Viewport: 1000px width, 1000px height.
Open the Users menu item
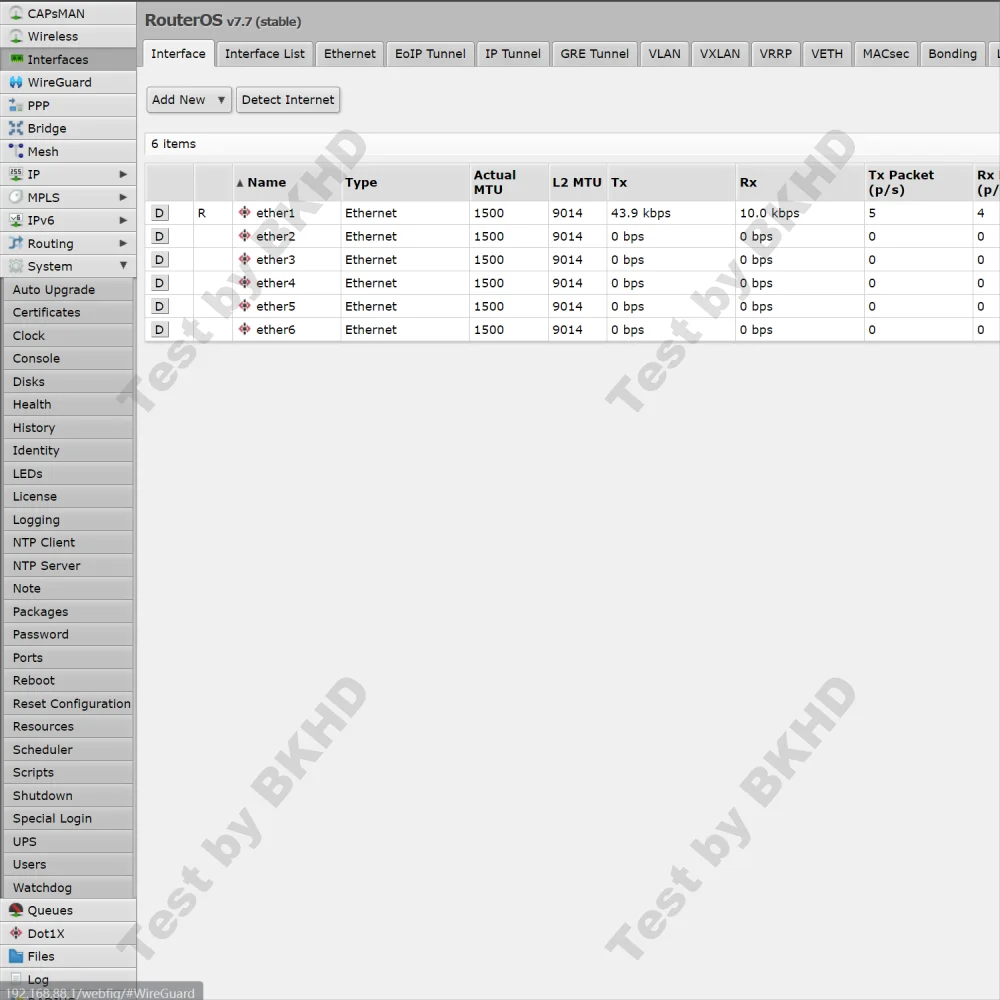(x=68, y=864)
